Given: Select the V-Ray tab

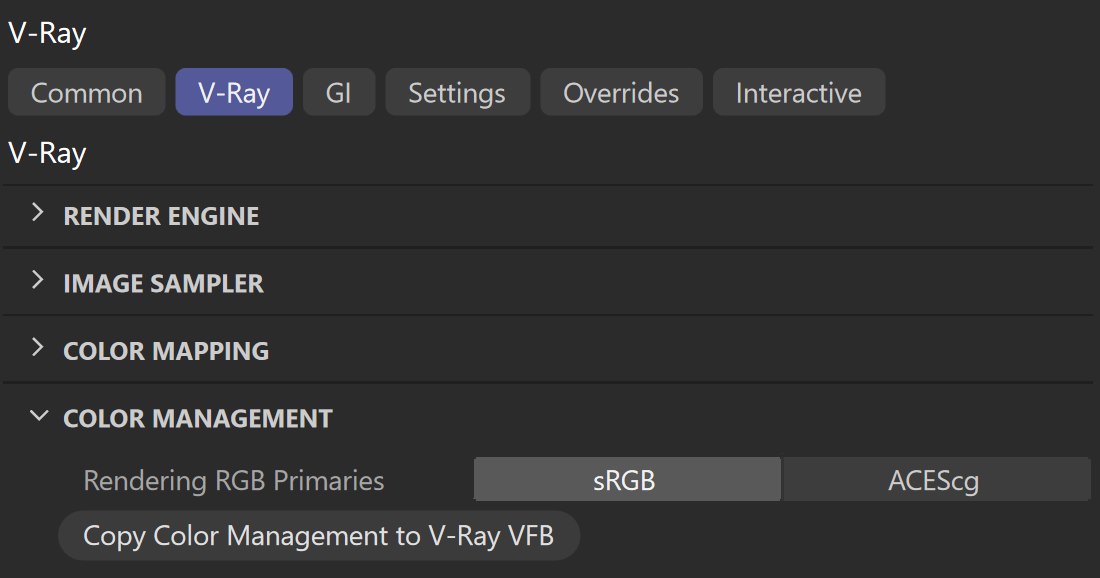Looking at the screenshot, I should tap(234, 92).
